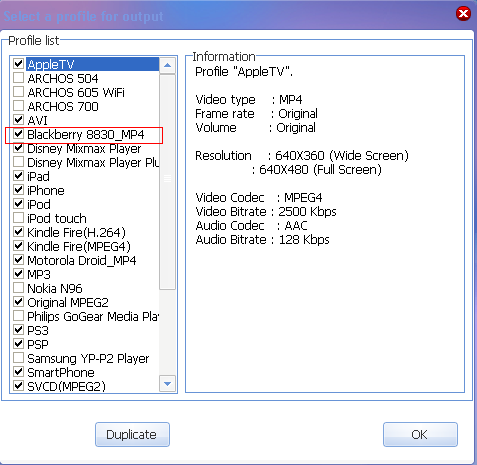Click the profile list scroll-down arrow

pyautogui.click(x=167, y=384)
